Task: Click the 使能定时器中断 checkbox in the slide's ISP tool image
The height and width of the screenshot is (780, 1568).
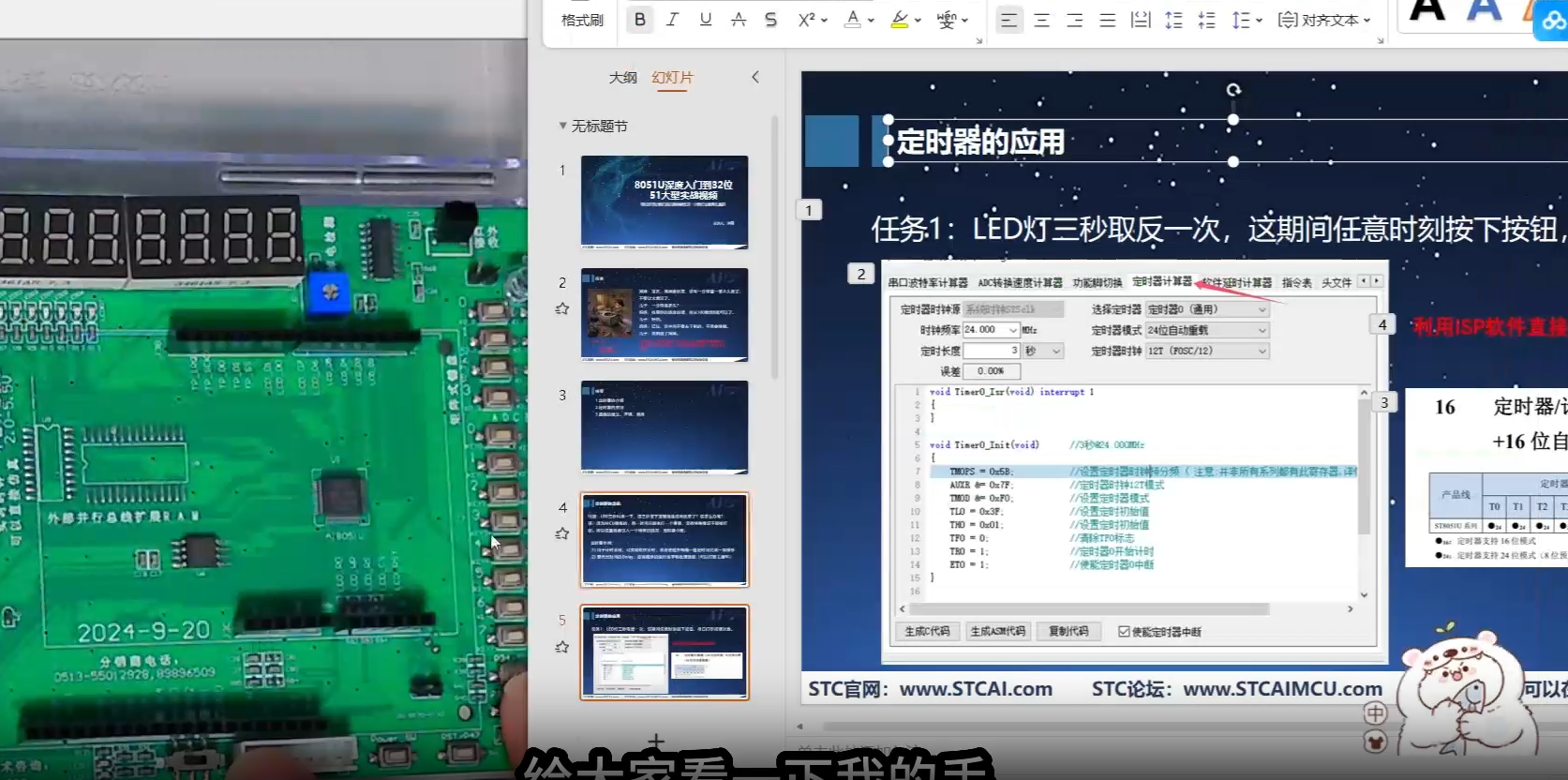Action: point(1124,632)
